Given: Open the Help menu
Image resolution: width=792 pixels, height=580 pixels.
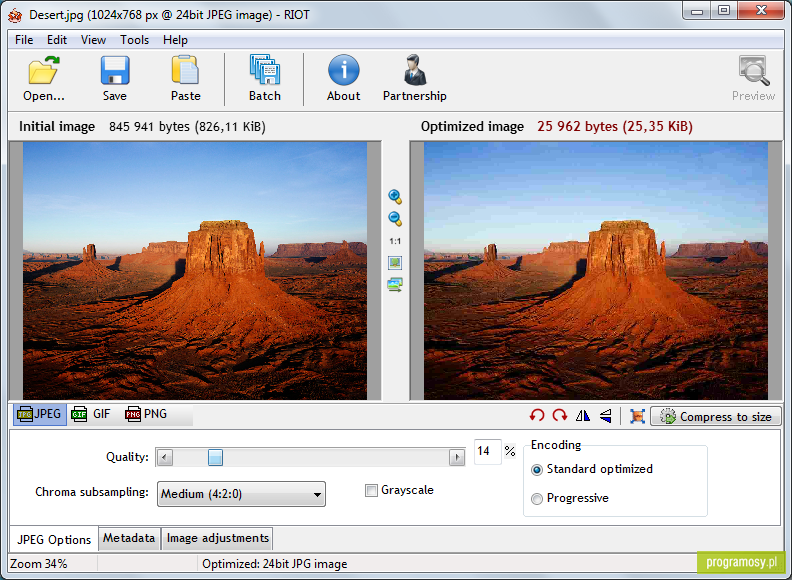Looking at the screenshot, I should (175, 40).
